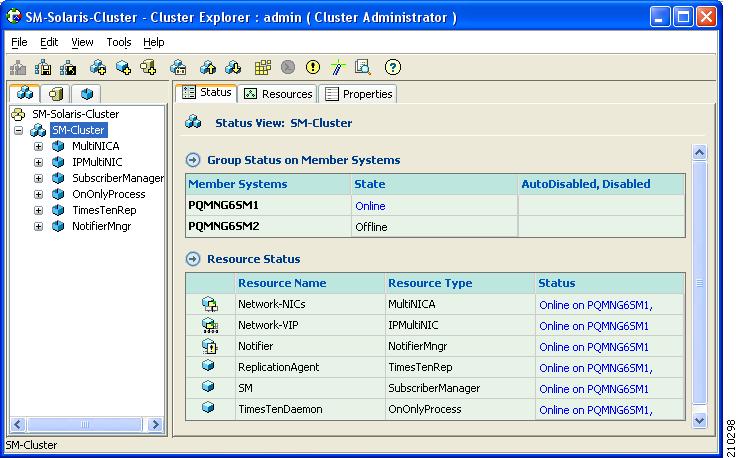
Task: Expand the NotifierMngr tree node
Action: point(38,226)
